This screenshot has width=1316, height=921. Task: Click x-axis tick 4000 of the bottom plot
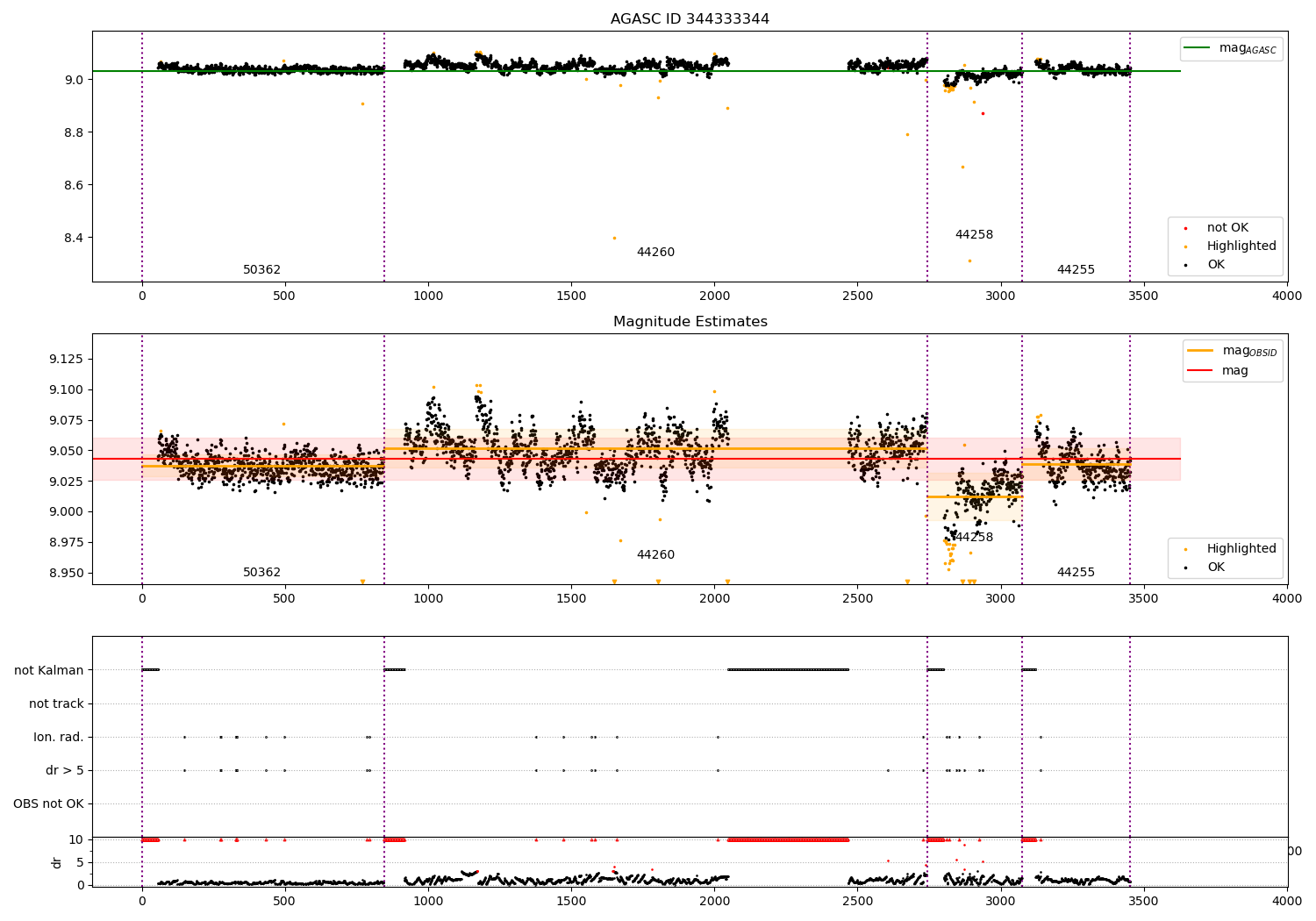click(1287, 901)
